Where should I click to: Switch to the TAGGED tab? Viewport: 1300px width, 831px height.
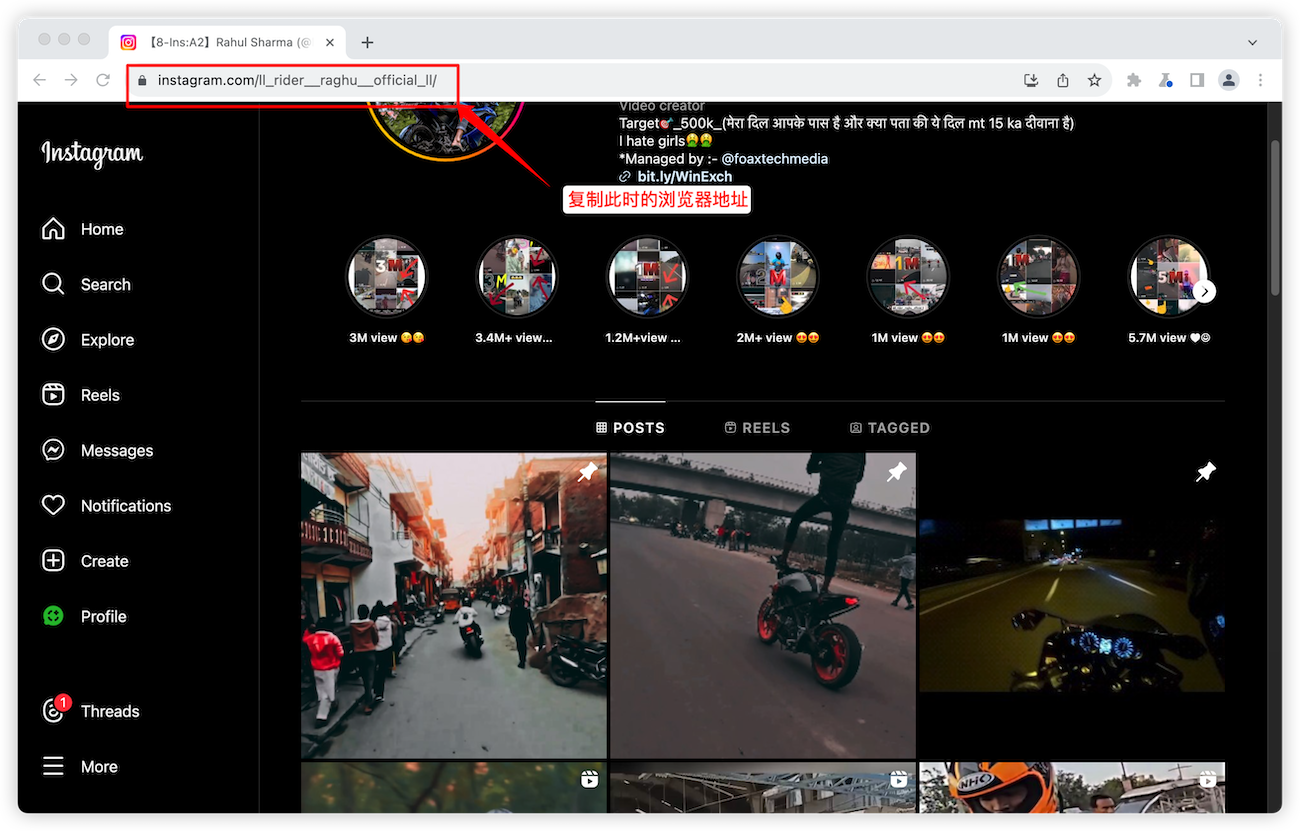(889, 428)
